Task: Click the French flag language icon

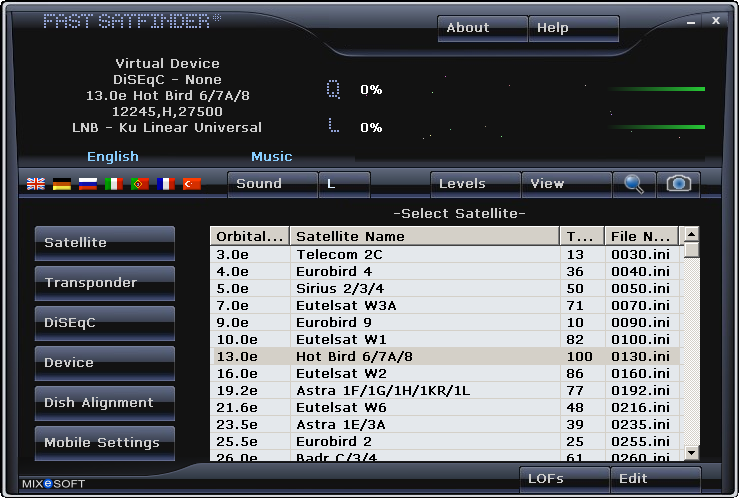Action: coord(165,184)
